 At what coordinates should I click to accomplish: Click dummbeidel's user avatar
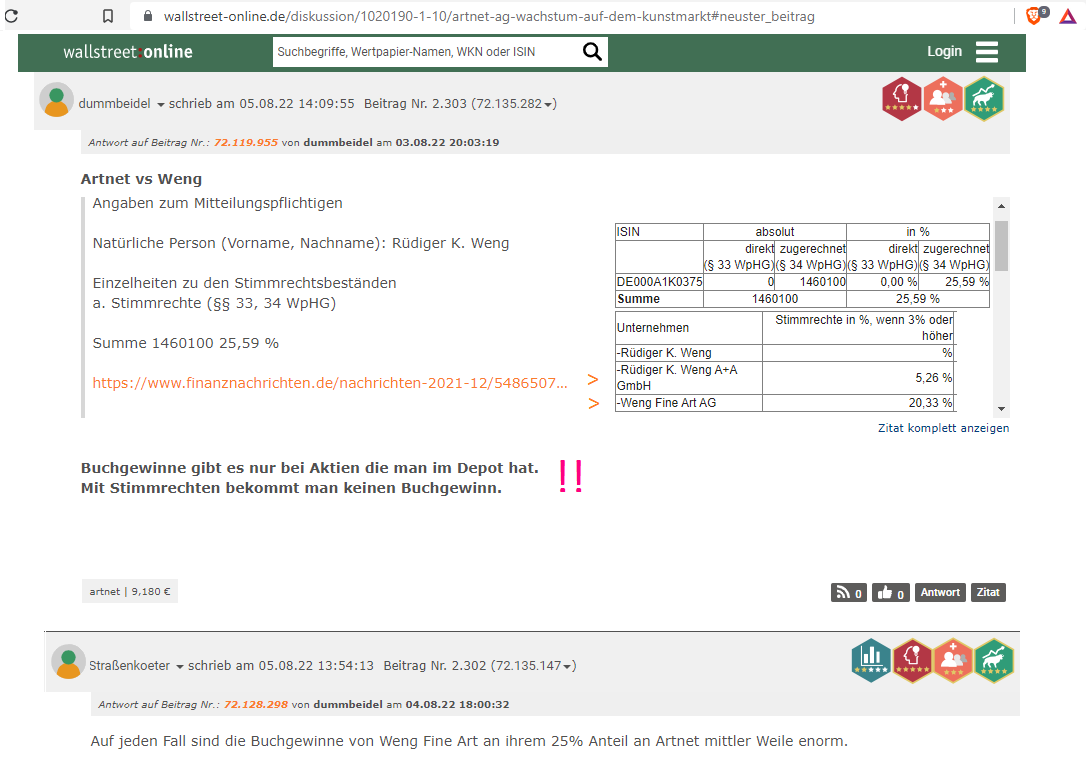57,100
